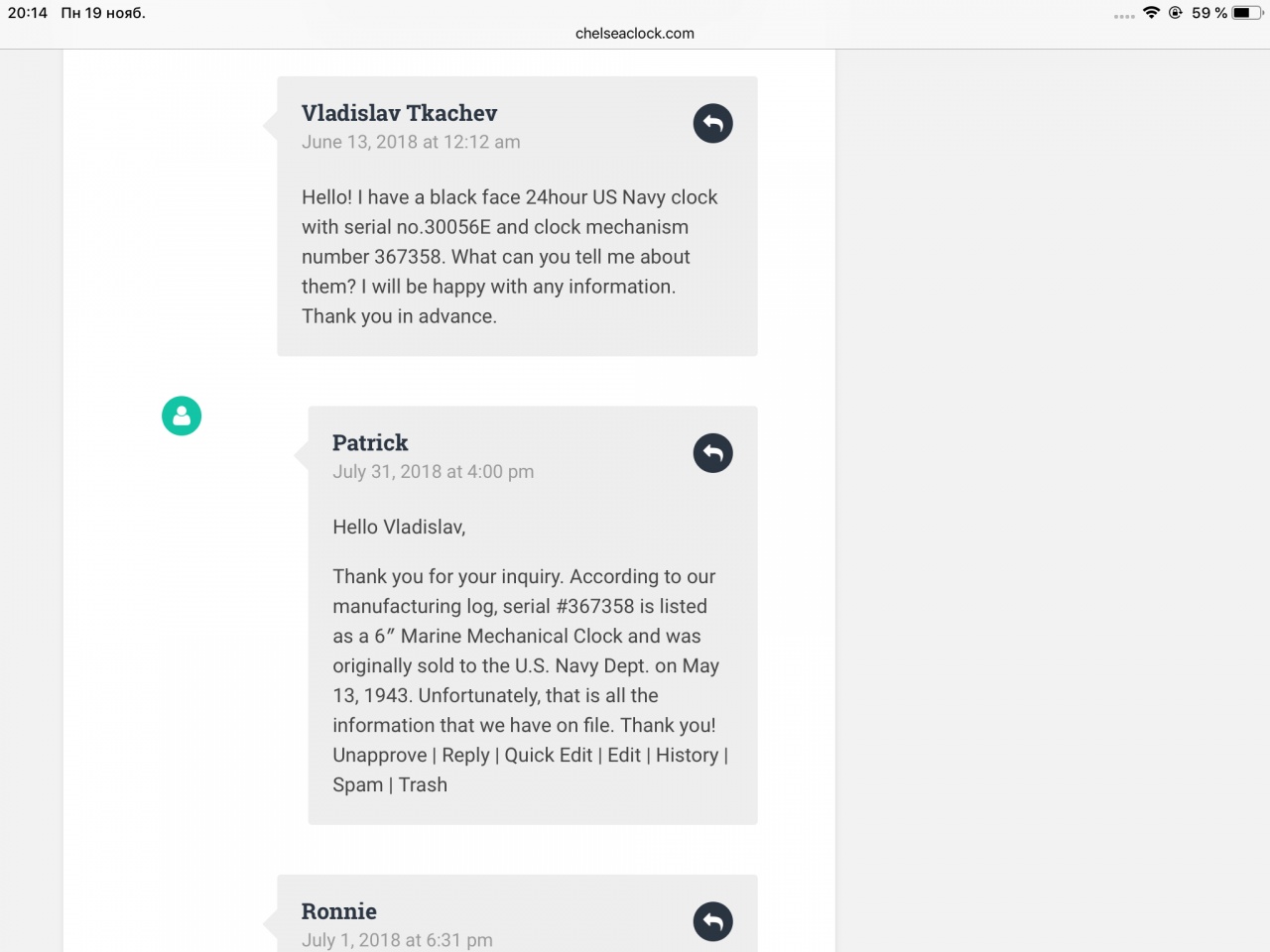
Task: Click reply arrow on Vladislav Tkachev's comment
Action: pos(712,124)
